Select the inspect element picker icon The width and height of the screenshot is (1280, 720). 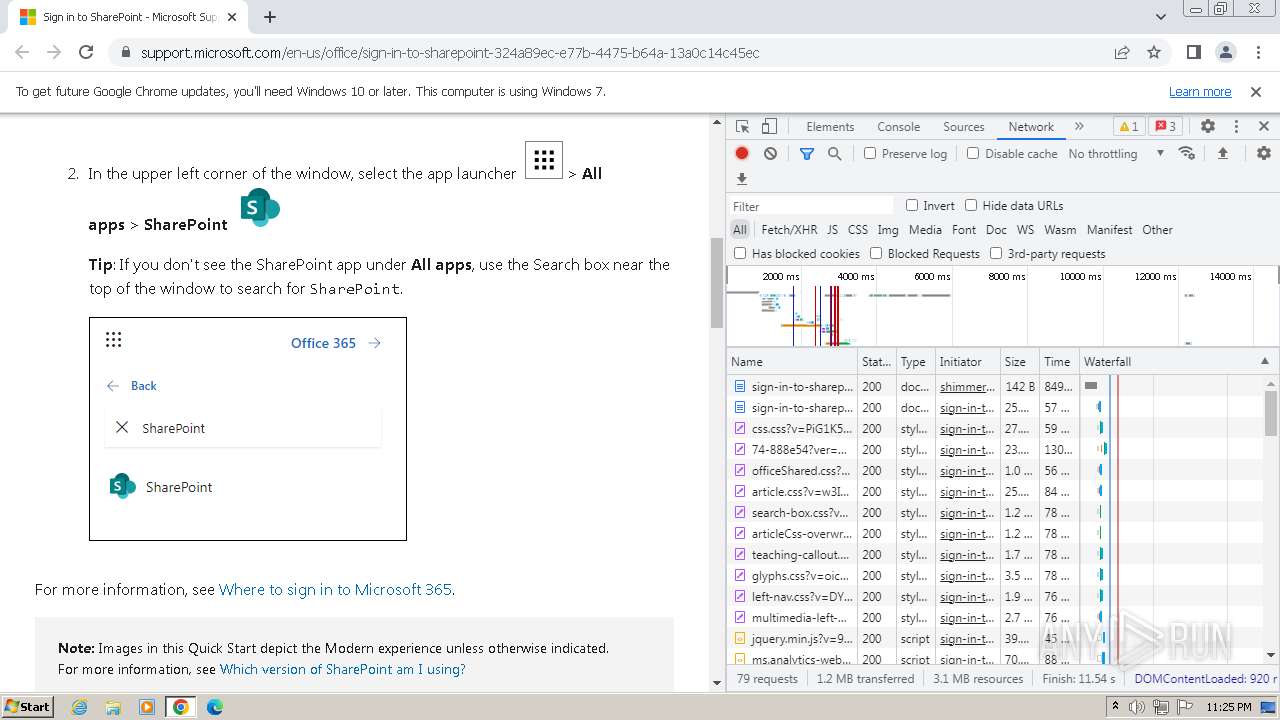(742, 126)
